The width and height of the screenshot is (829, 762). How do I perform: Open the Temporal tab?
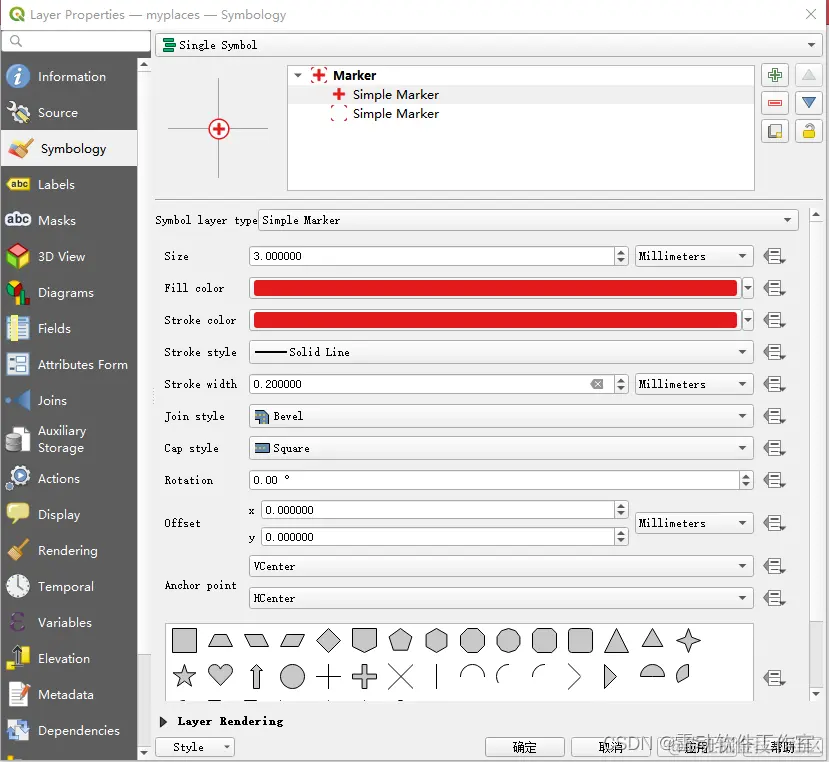point(69,586)
